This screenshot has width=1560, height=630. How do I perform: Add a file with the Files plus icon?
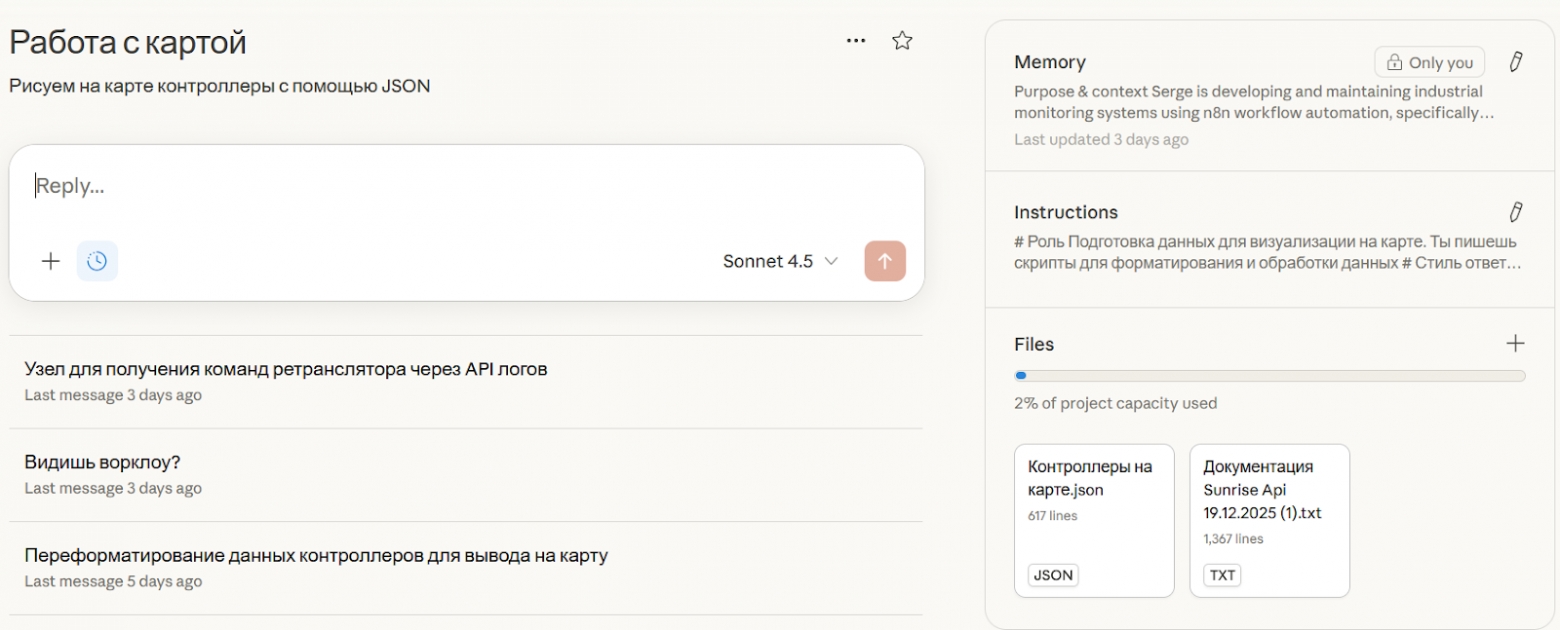click(x=1515, y=344)
